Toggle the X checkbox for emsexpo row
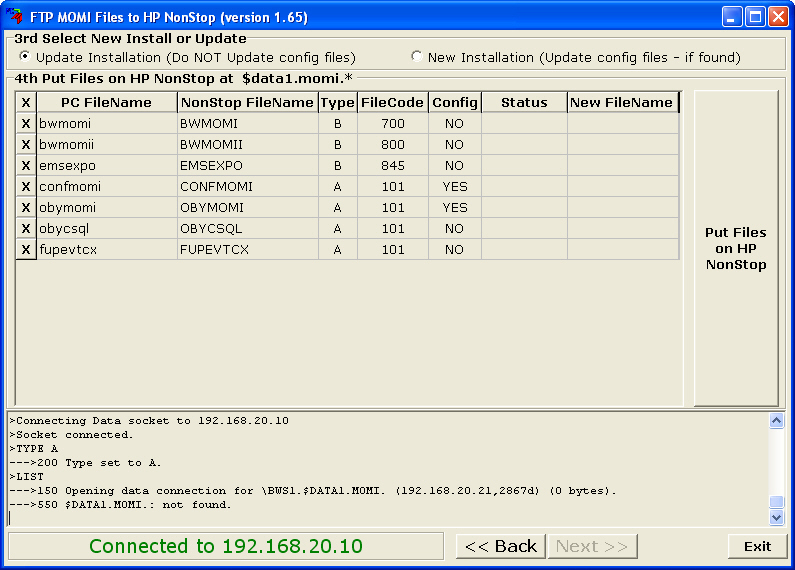This screenshot has height=570, width=795. (x=26, y=165)
